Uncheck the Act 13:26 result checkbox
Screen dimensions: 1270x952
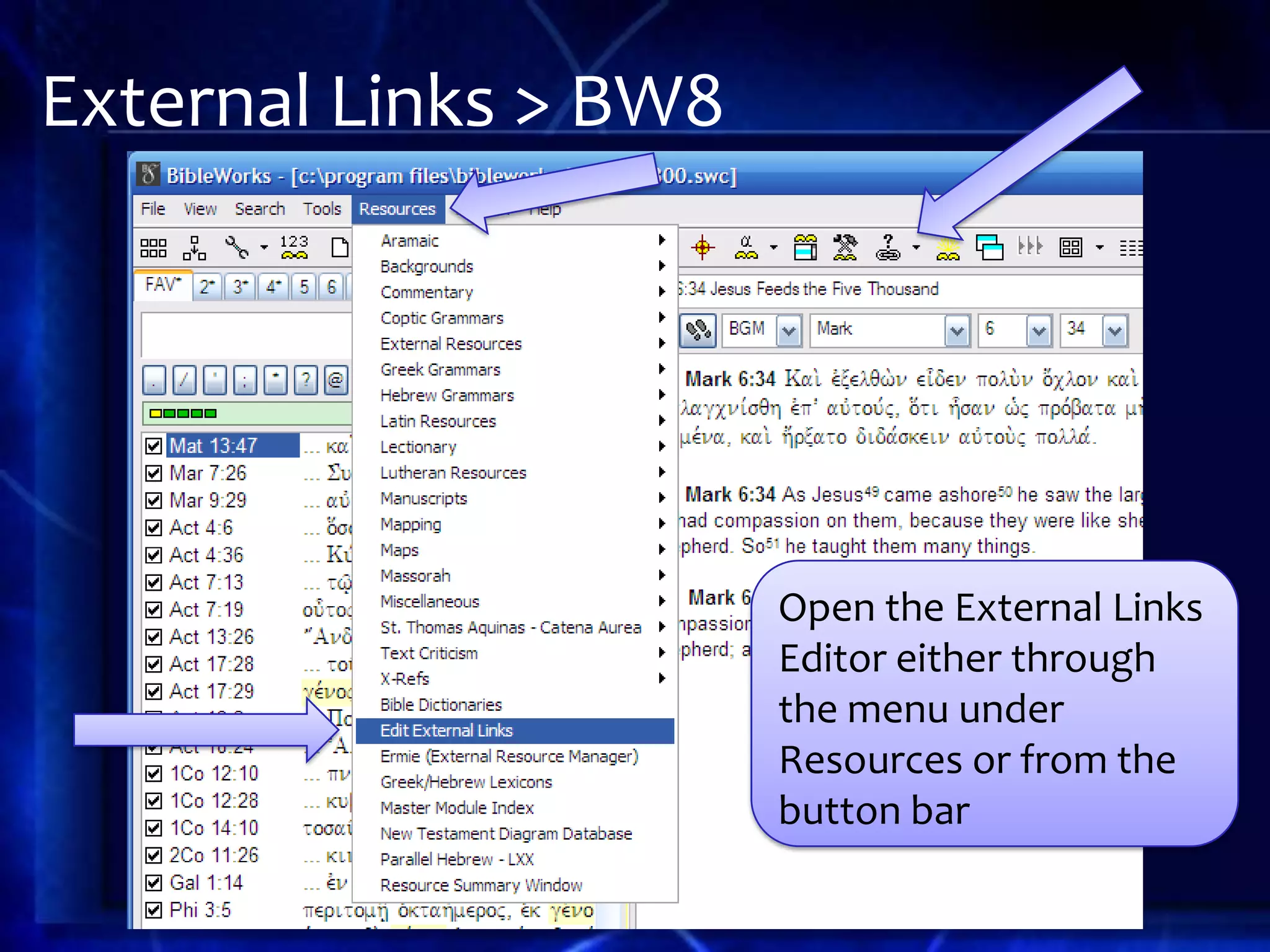click(x=153, y=637)
